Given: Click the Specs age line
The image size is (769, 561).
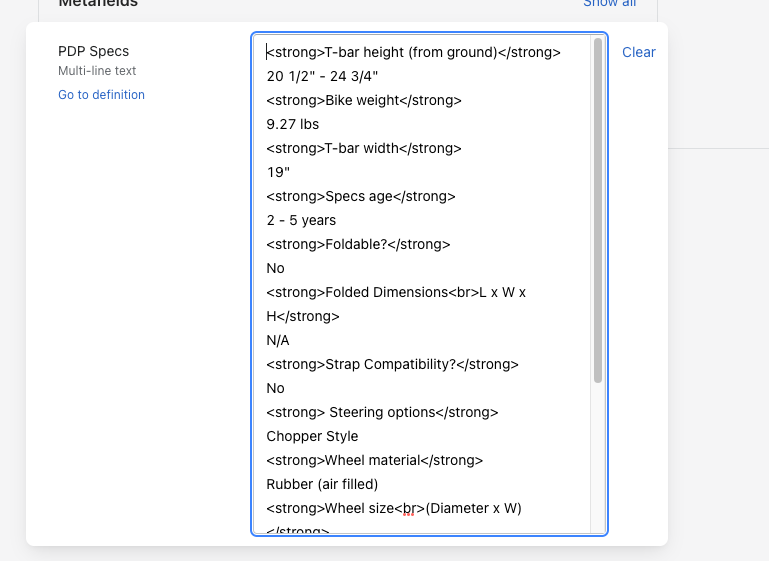Looking at the screenshot, I should [x=360, y=196].
